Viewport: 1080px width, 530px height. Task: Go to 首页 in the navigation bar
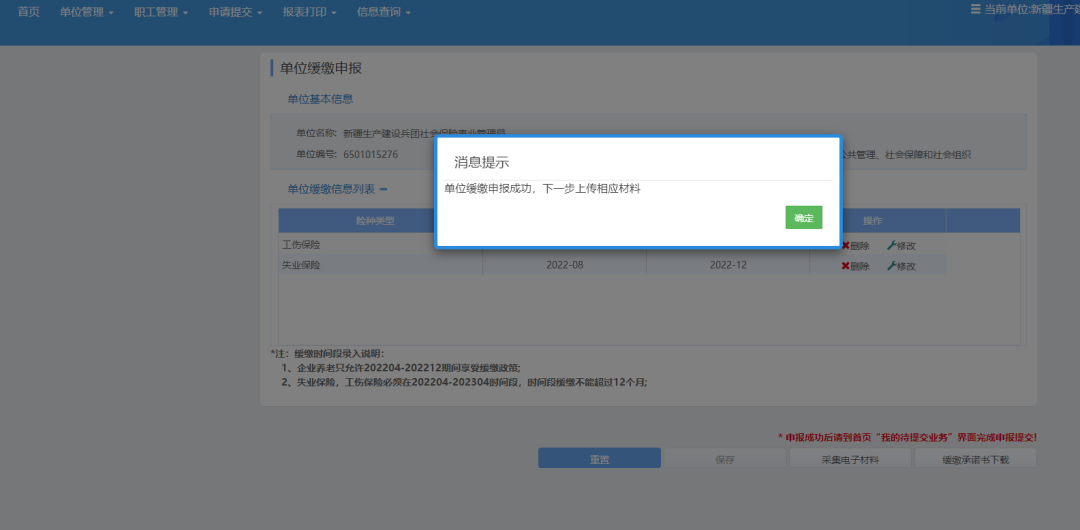(x=29, y=12)
